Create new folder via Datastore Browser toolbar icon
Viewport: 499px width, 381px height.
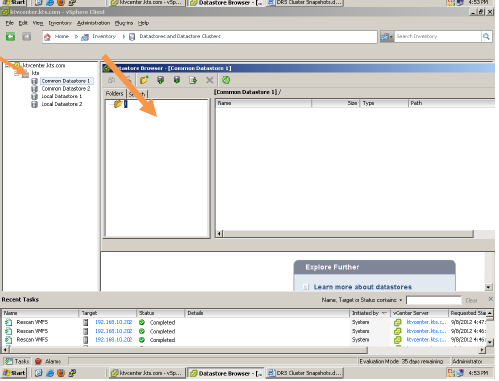point(144,80)
